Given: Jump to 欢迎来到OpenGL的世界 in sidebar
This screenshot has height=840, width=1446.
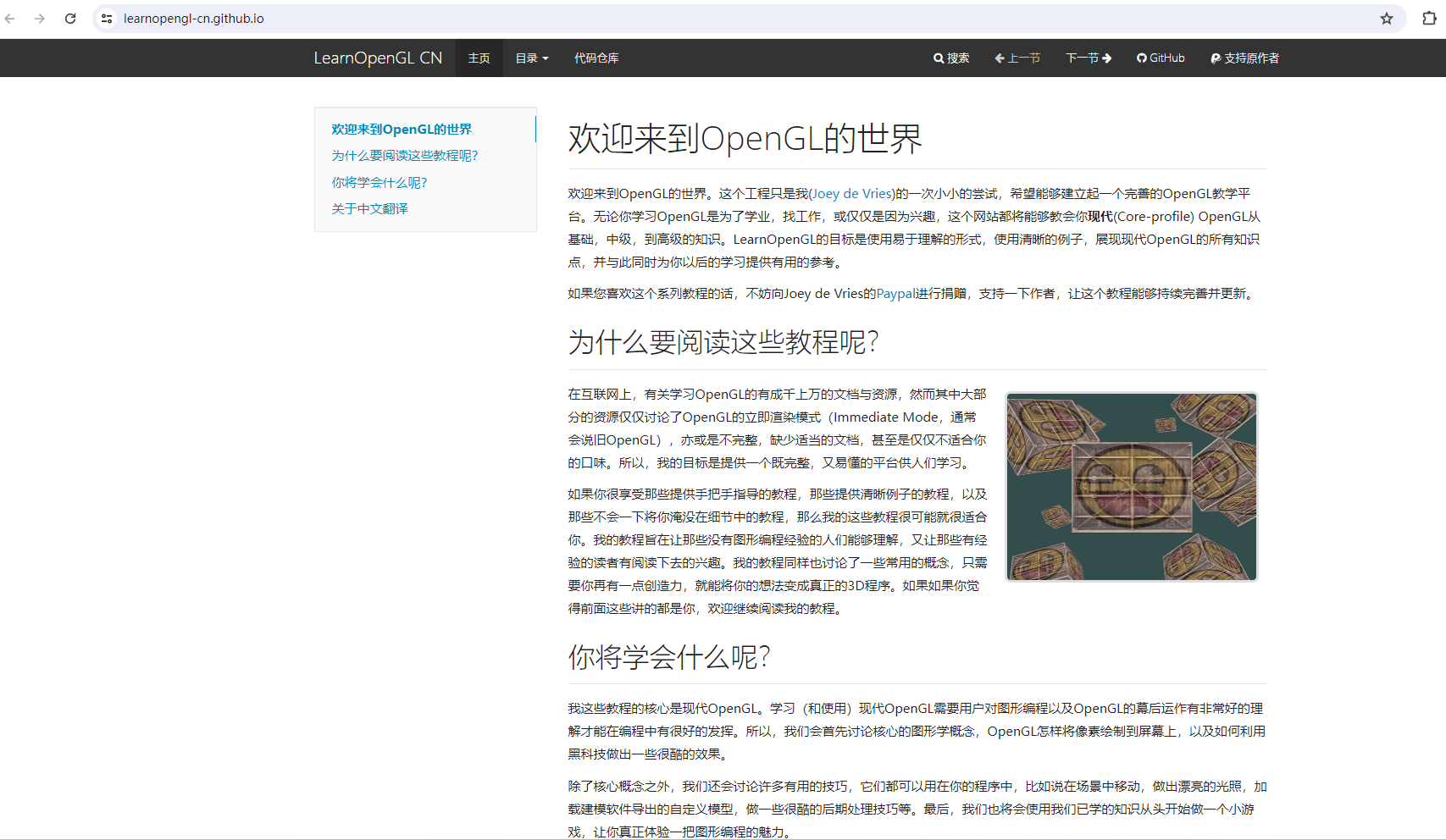Looking at the screenshot, I should click(402, 130).
